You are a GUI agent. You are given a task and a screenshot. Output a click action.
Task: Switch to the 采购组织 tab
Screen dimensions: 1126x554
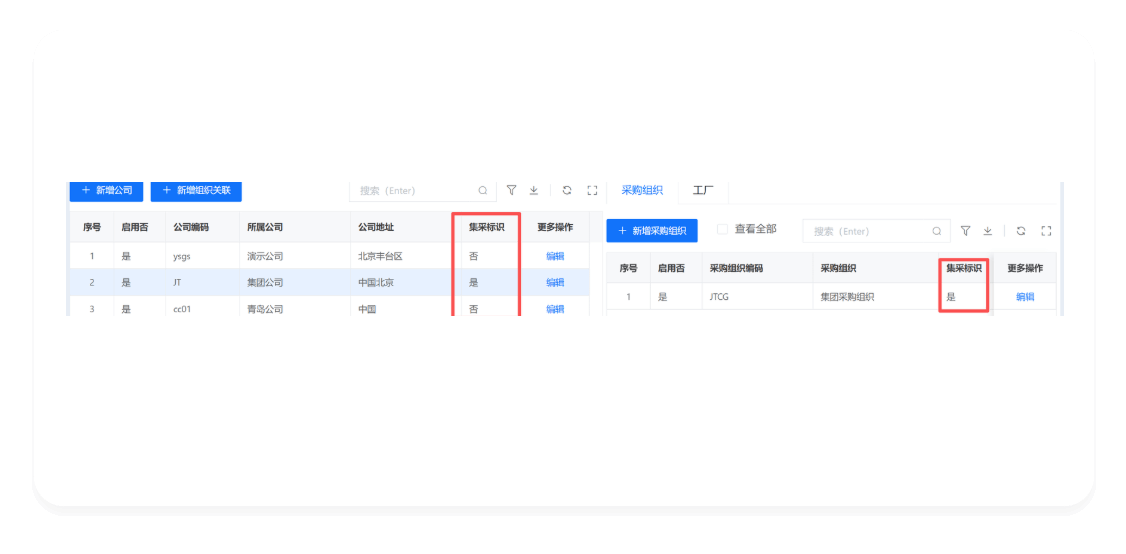[642, 191]
